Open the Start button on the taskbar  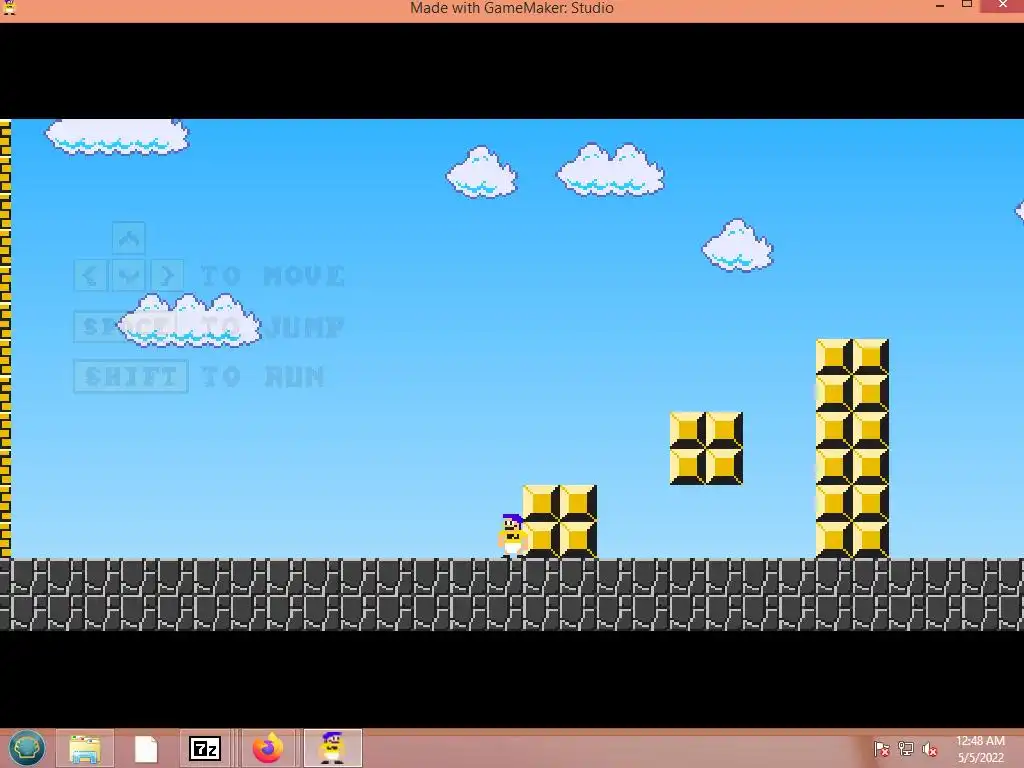[27, 748]
